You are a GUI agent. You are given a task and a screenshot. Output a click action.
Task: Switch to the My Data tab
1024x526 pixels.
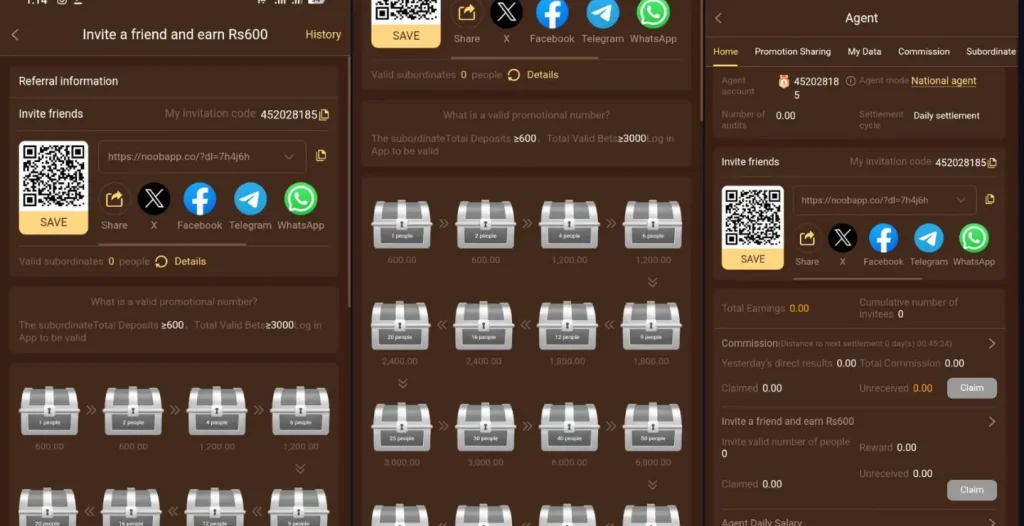click(864, 52)
